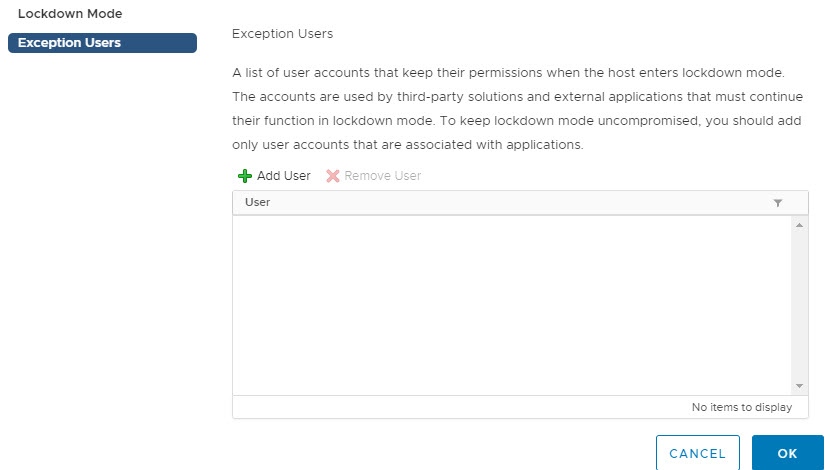The width and height of the screenshot is (830, 470).
Task: Click the green plus Add User icon
Action: coord(245,176)
